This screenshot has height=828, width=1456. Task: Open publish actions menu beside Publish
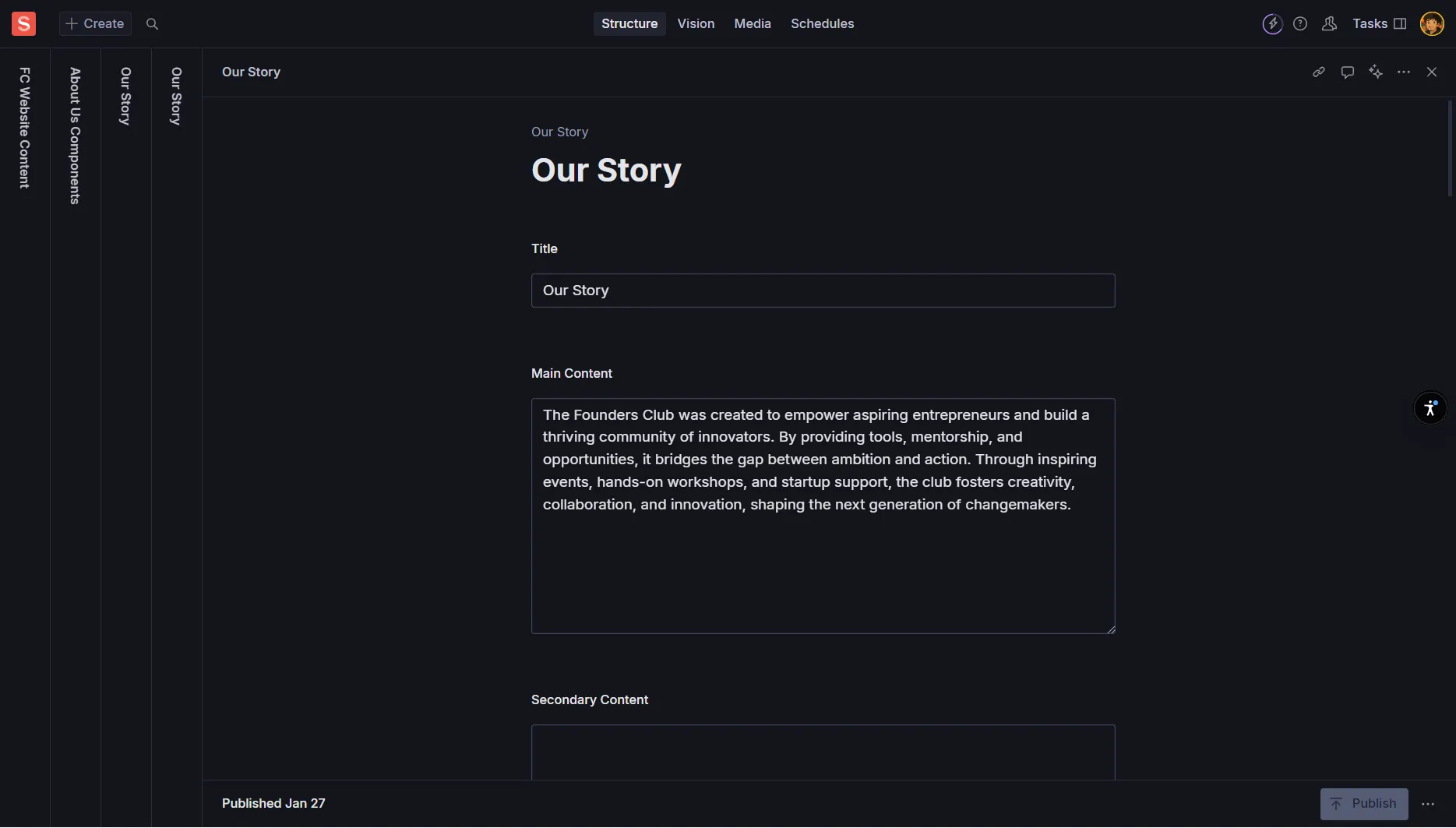(1428, 805)
